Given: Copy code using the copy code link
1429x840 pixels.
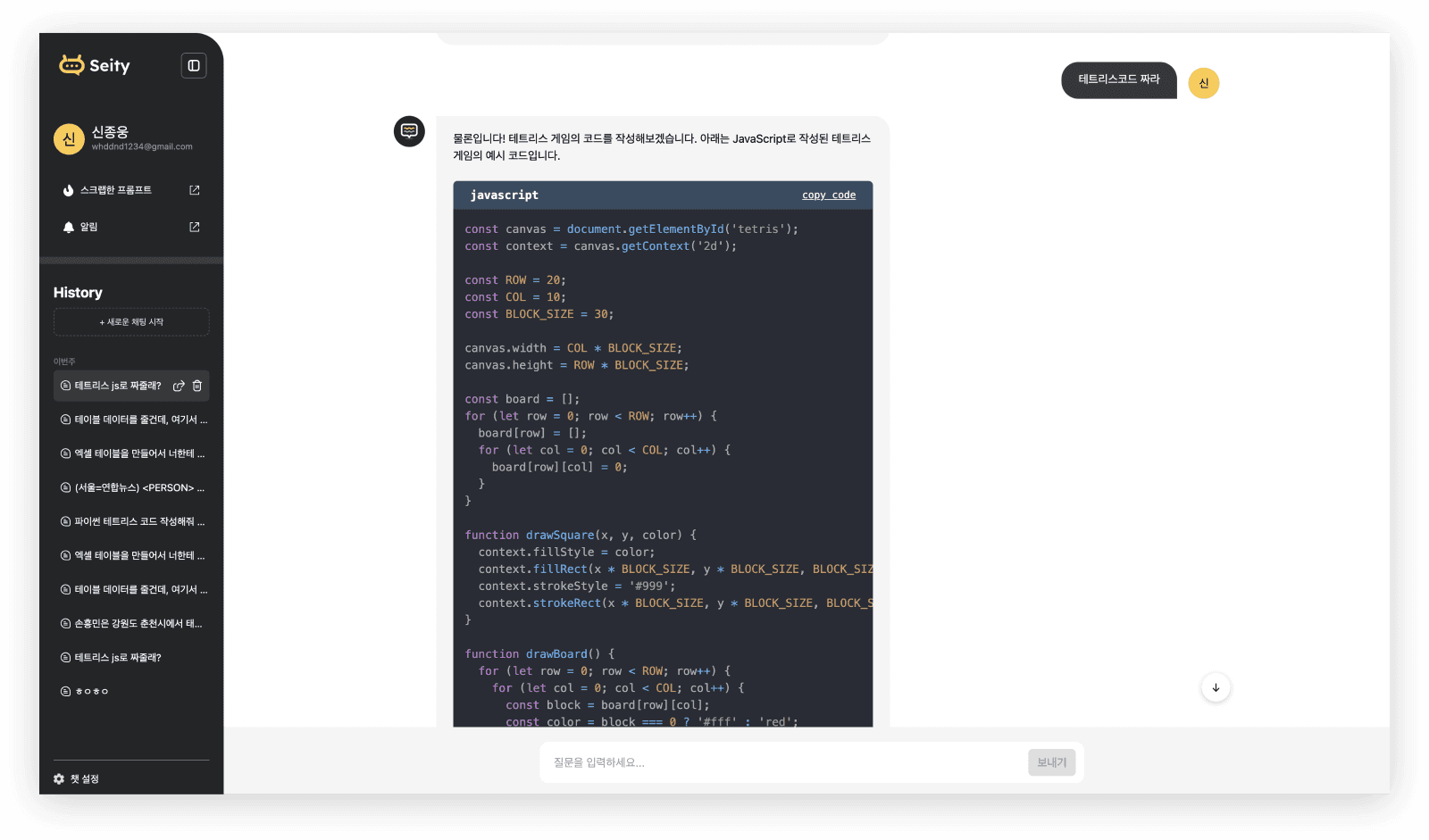Looking at the screenshot, I should click(x=828, y=195).
